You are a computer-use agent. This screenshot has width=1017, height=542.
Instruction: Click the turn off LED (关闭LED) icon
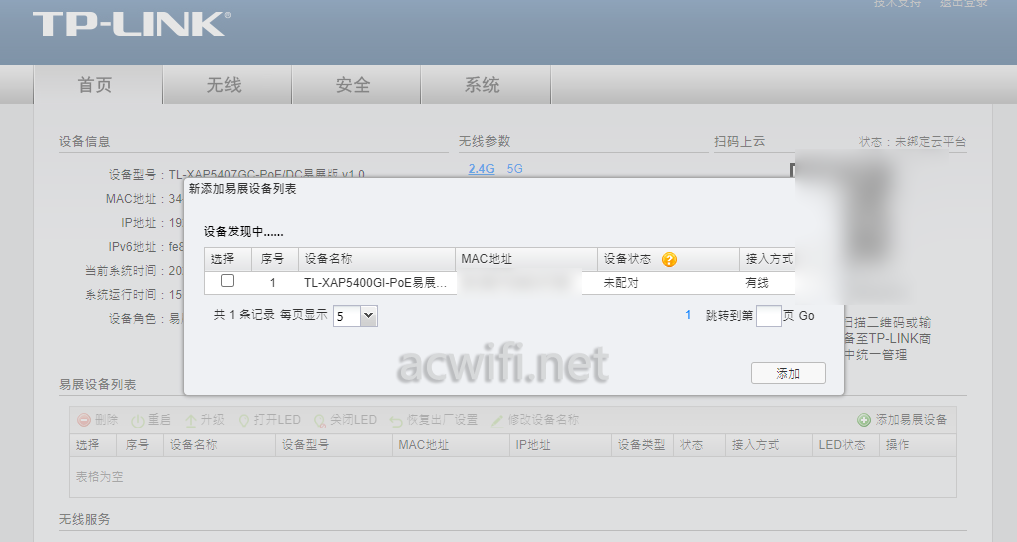pyautogui.click(x=319, y=421)
